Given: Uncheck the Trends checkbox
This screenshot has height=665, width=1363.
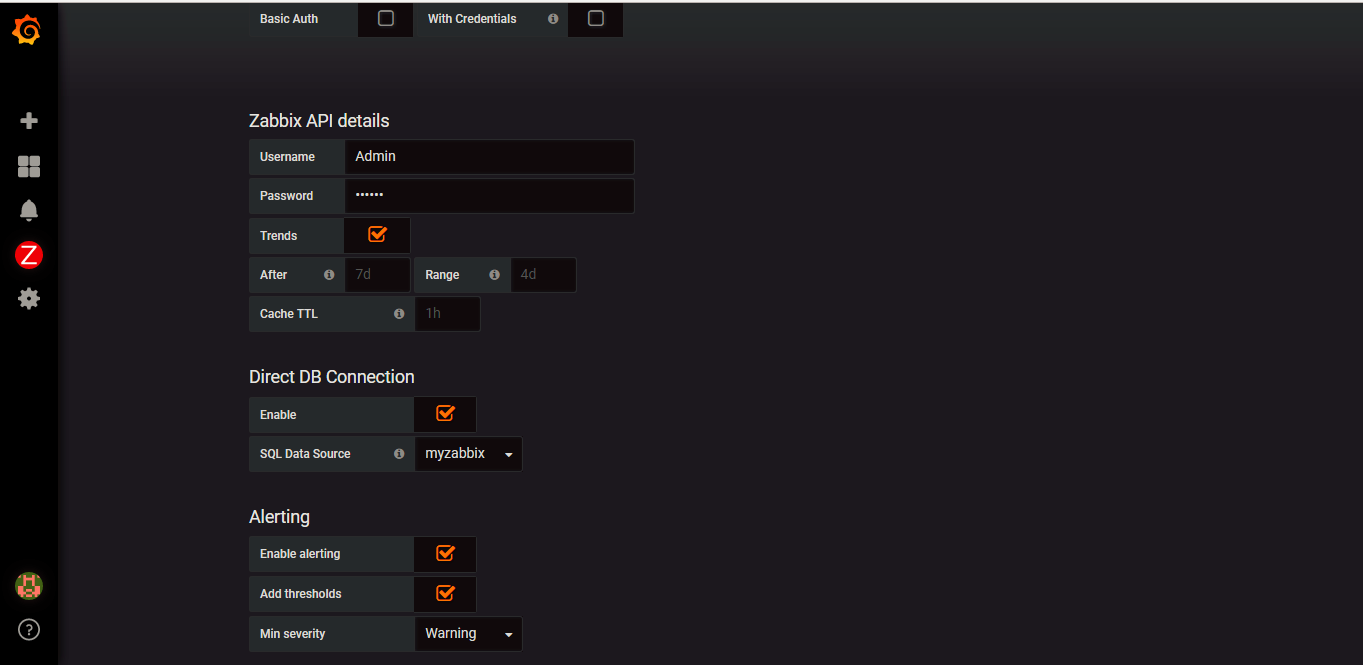Looking at the screenshot, I should point(377,235).
